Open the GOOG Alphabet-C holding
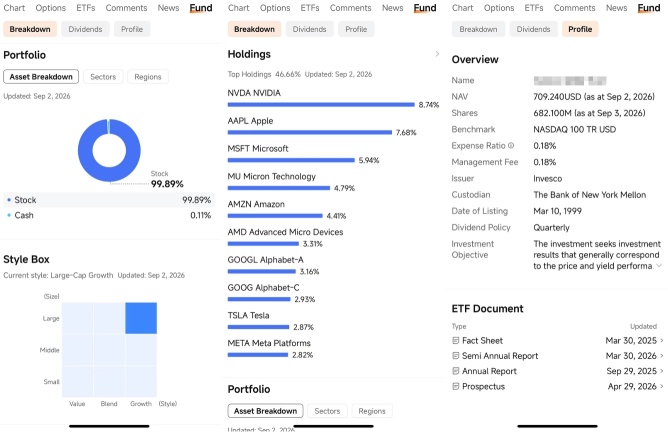The image size is (668, 435). point(263,288)
